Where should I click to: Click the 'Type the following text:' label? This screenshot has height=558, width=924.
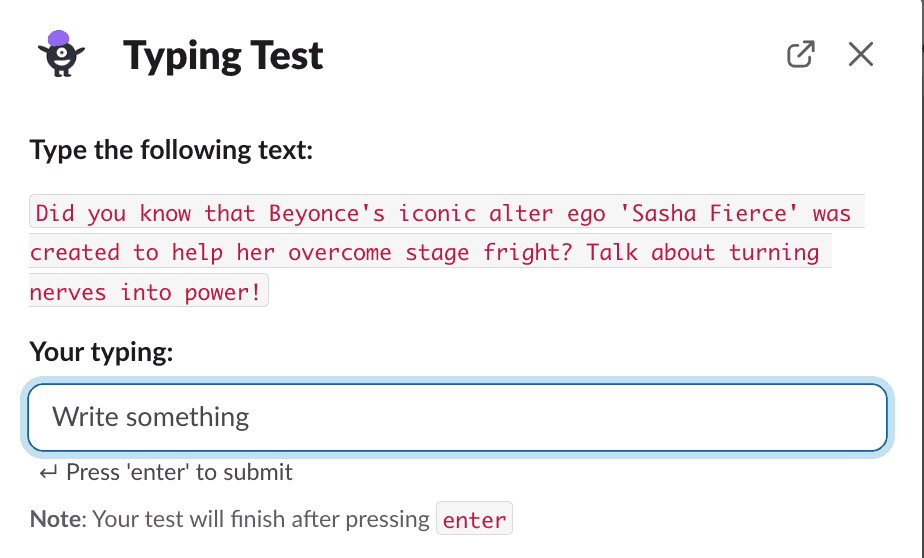pos(171,150)
